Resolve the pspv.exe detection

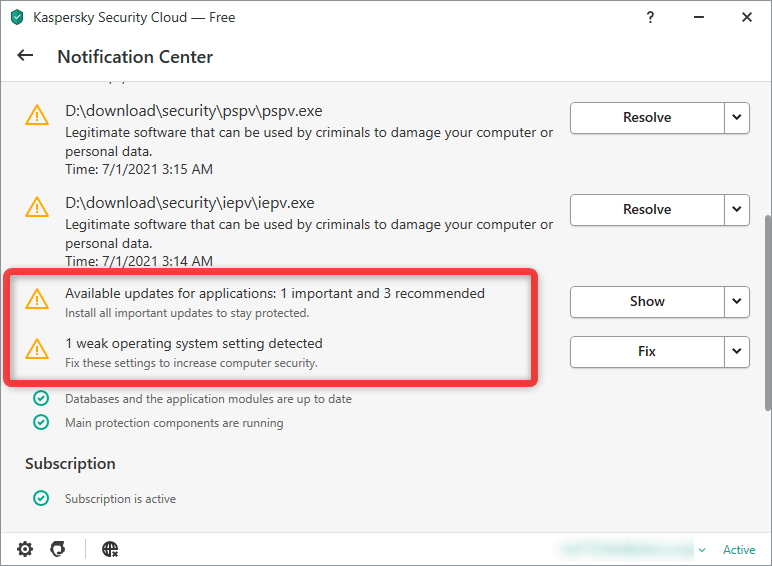coord(647,118)
